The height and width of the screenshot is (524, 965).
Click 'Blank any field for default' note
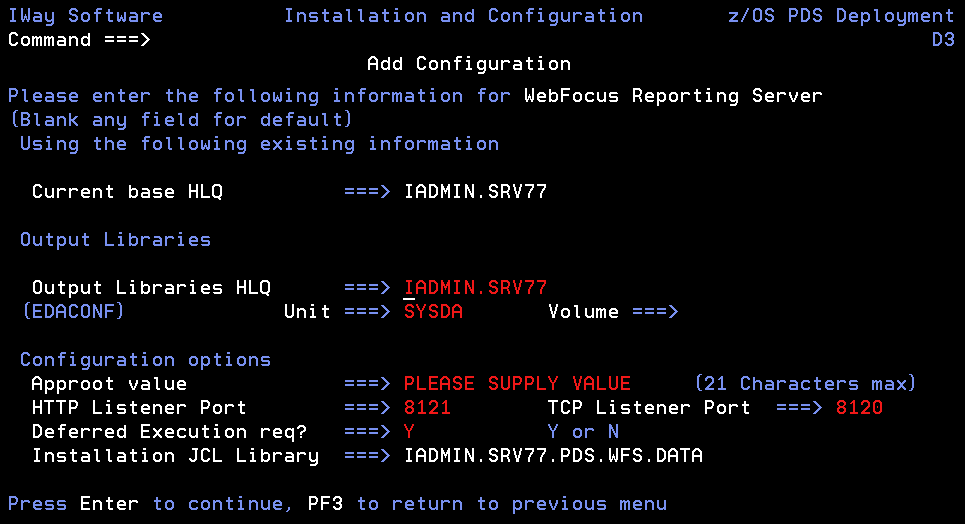click(x=181, y=119)
